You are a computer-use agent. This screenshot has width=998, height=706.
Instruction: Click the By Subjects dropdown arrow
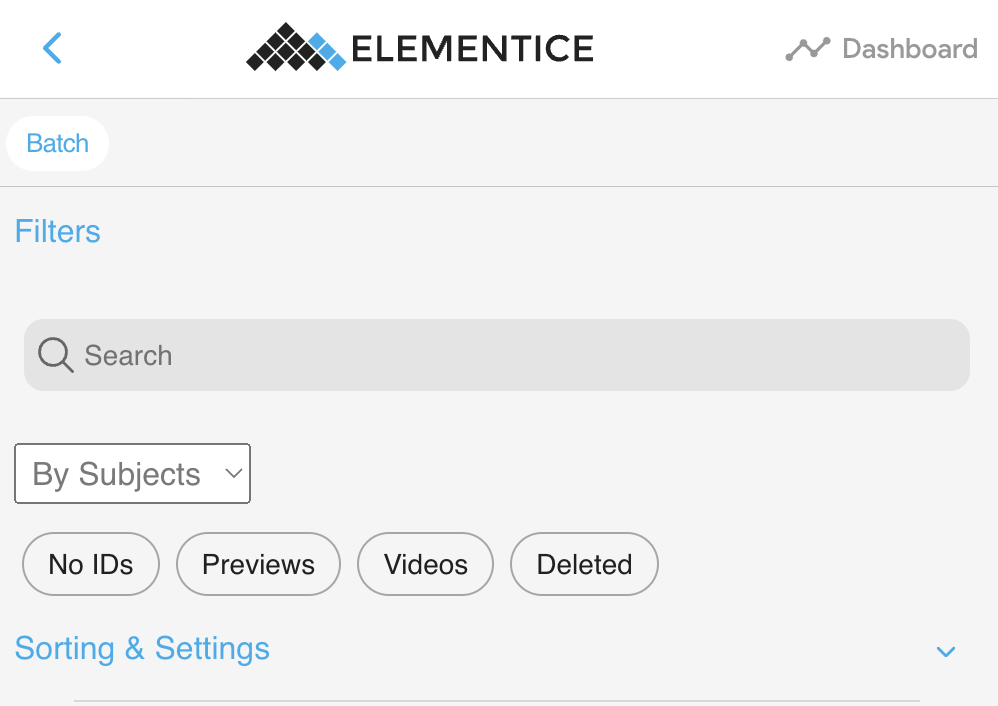click(234, 474)
